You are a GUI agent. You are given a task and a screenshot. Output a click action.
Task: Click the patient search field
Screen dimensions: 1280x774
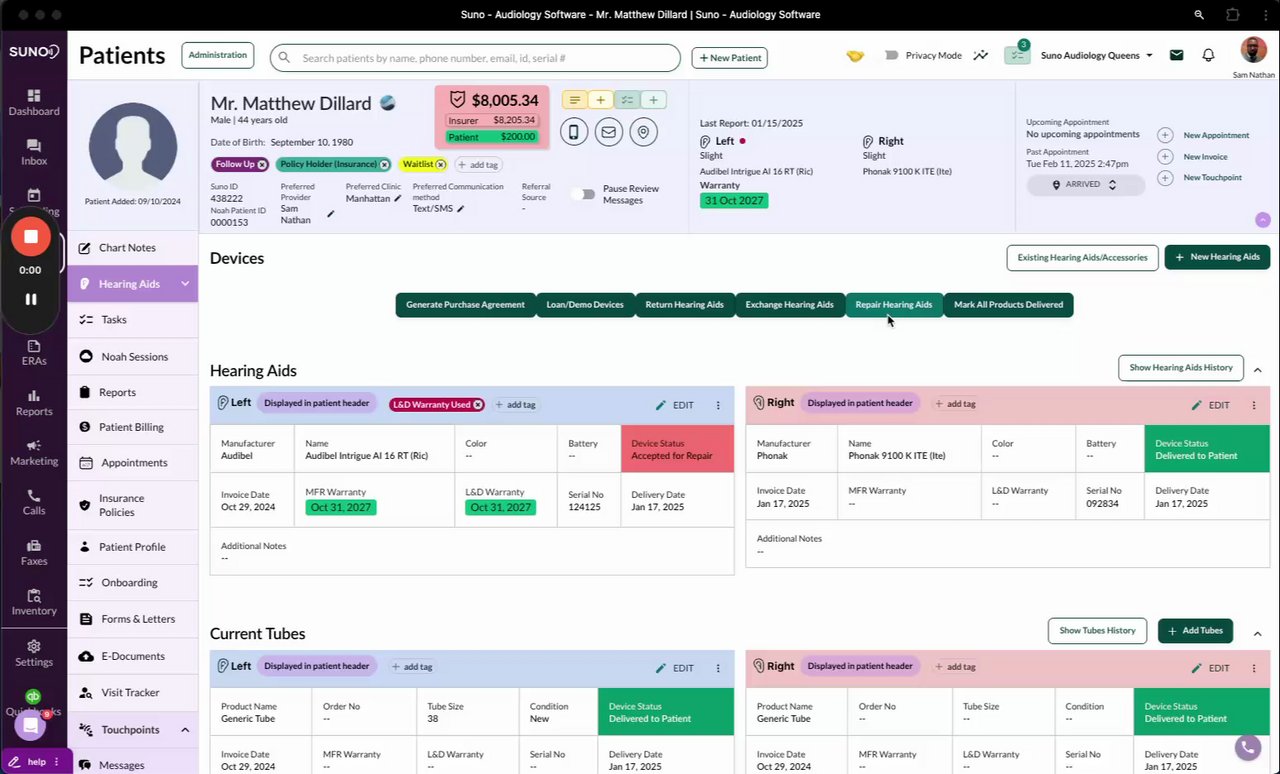[x=475, y=58]
